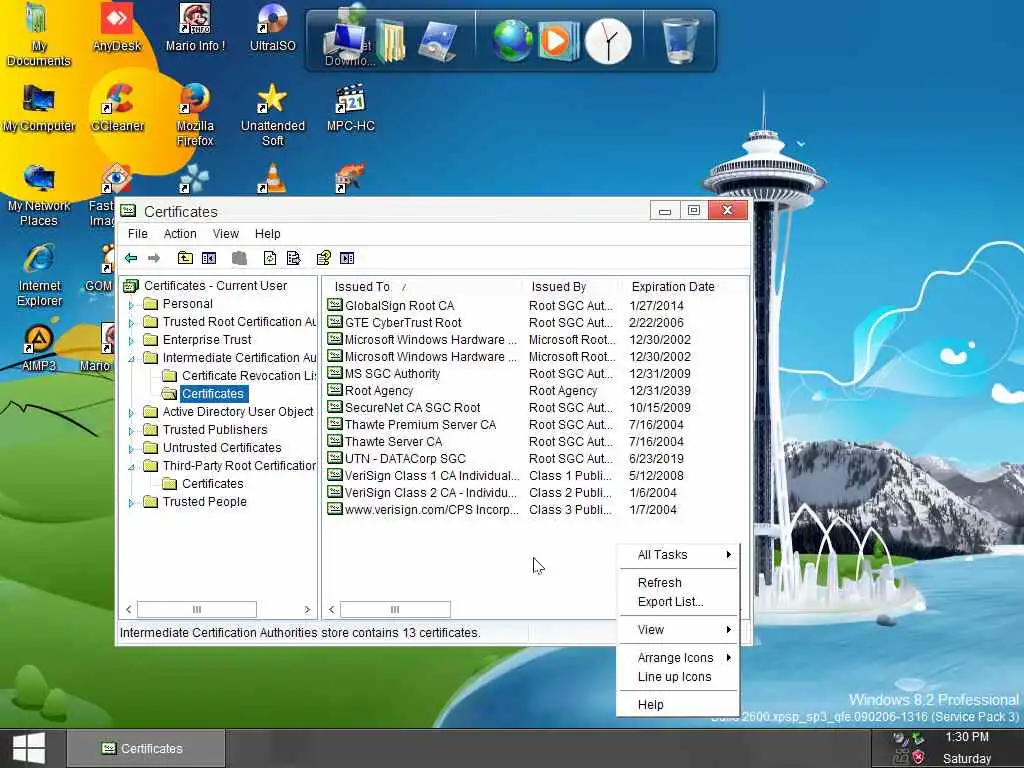Open AIMP3 desktop shortcut
1024x768 pixels.
pos(39,348)
